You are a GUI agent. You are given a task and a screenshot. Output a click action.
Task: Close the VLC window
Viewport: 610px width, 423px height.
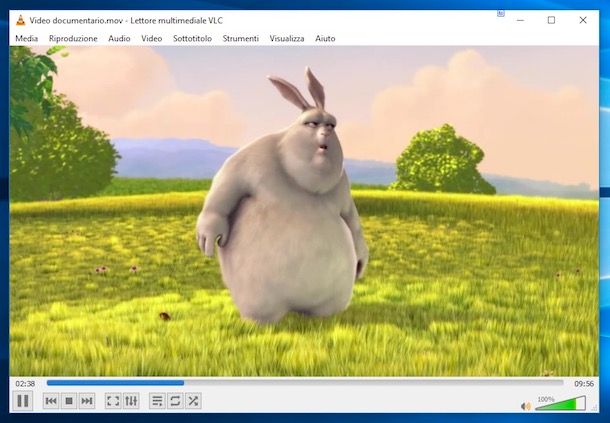[583, 20]
